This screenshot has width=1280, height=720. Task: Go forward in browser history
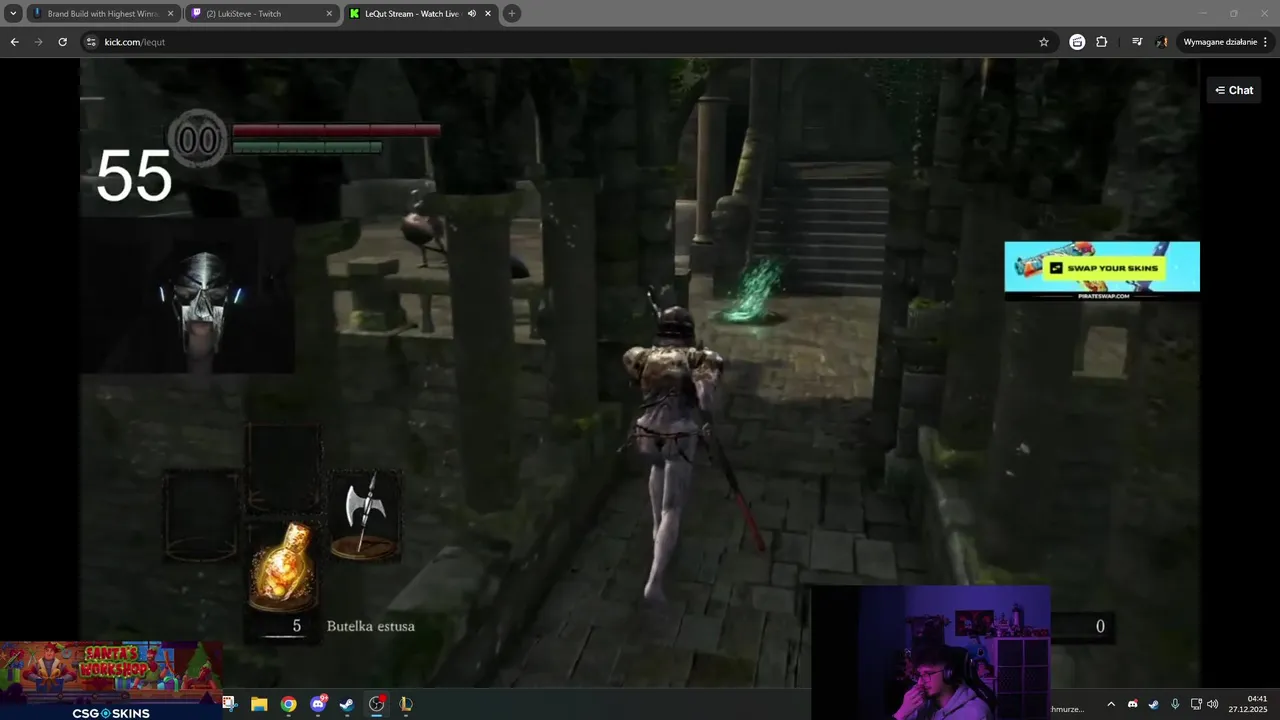pyautogui.click(x=38, y=42)
